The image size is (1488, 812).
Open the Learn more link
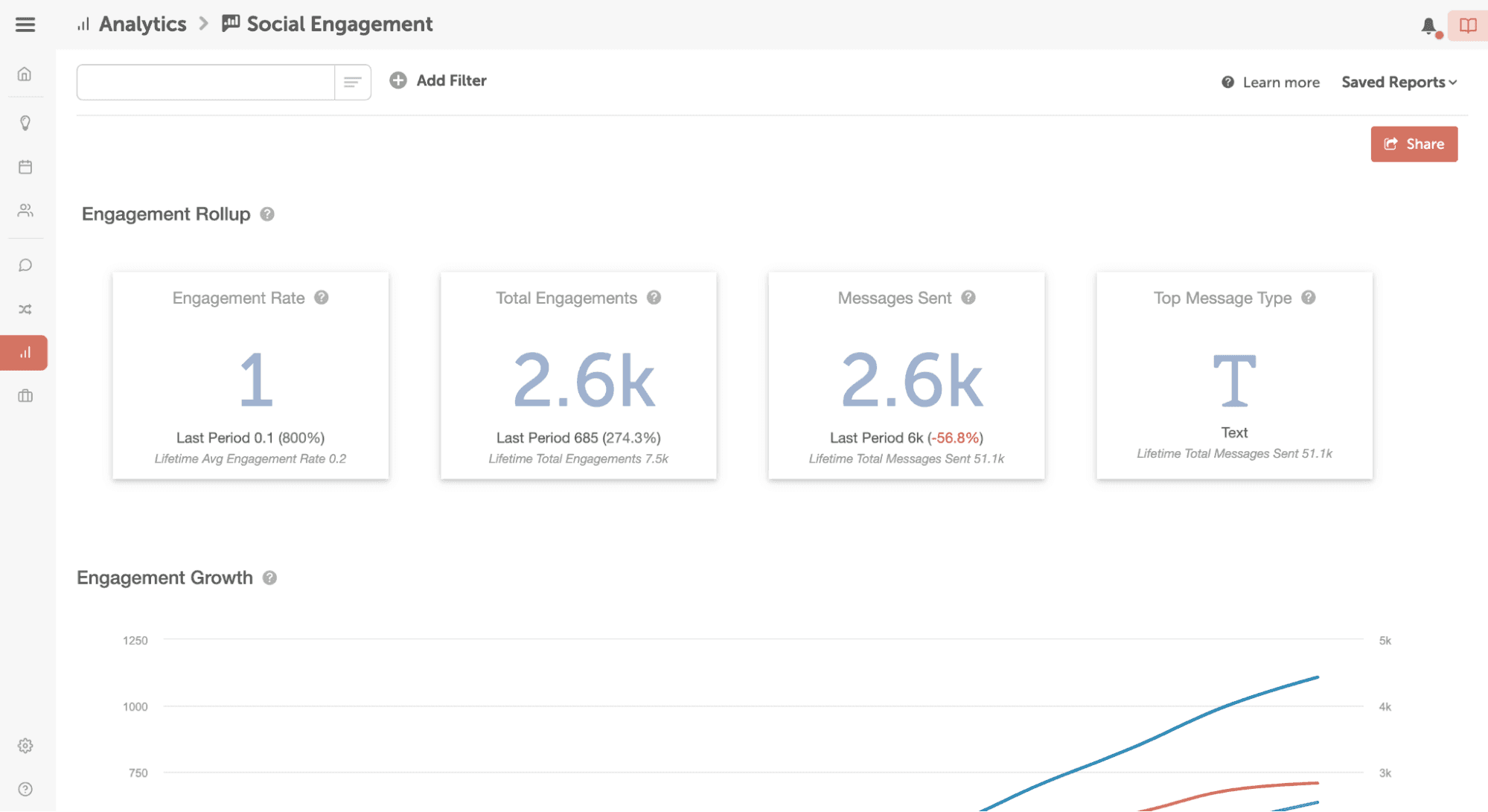coord(1280,82)
